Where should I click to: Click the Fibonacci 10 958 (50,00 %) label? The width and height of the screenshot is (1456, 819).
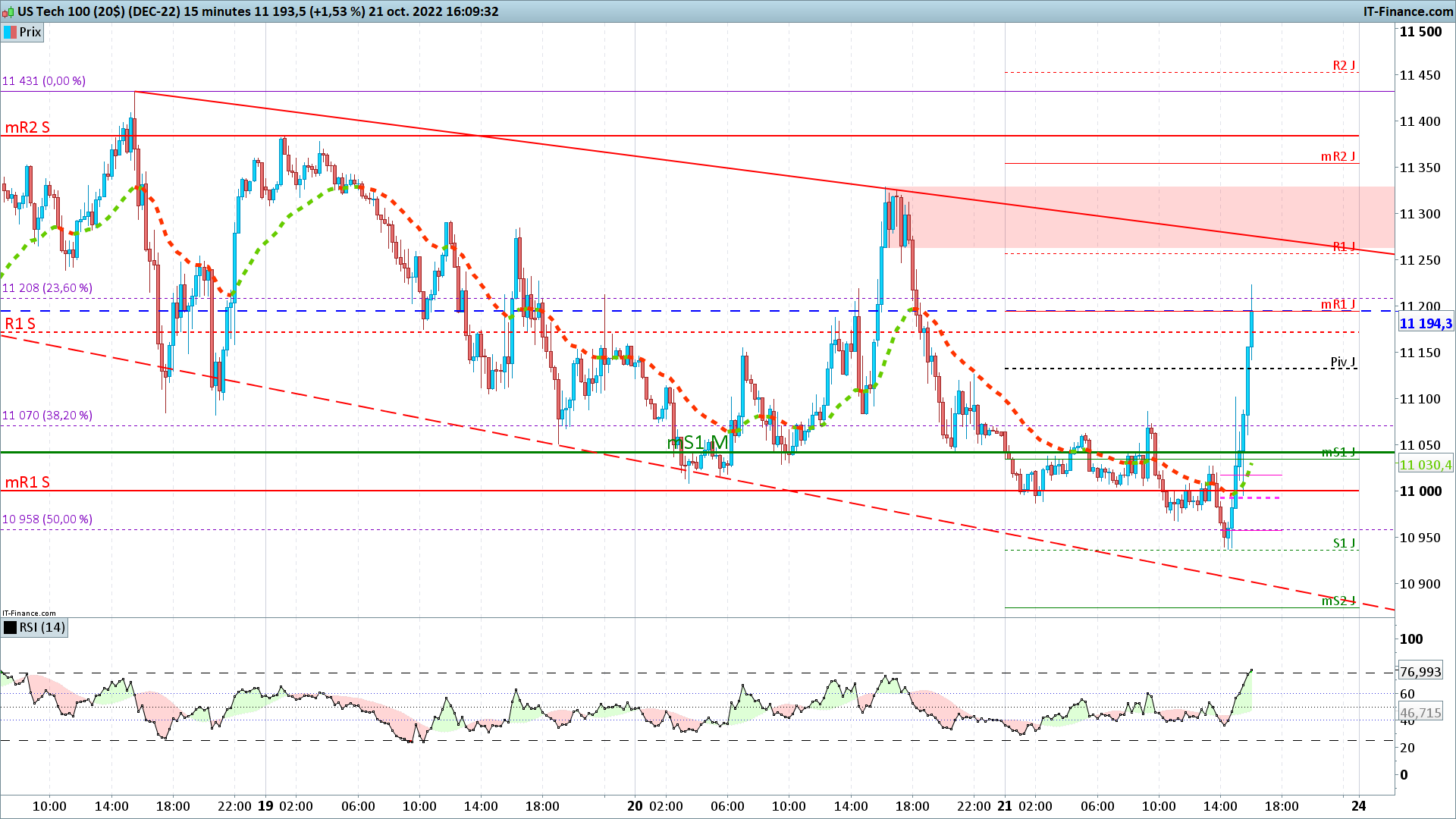tap(47, 519)
